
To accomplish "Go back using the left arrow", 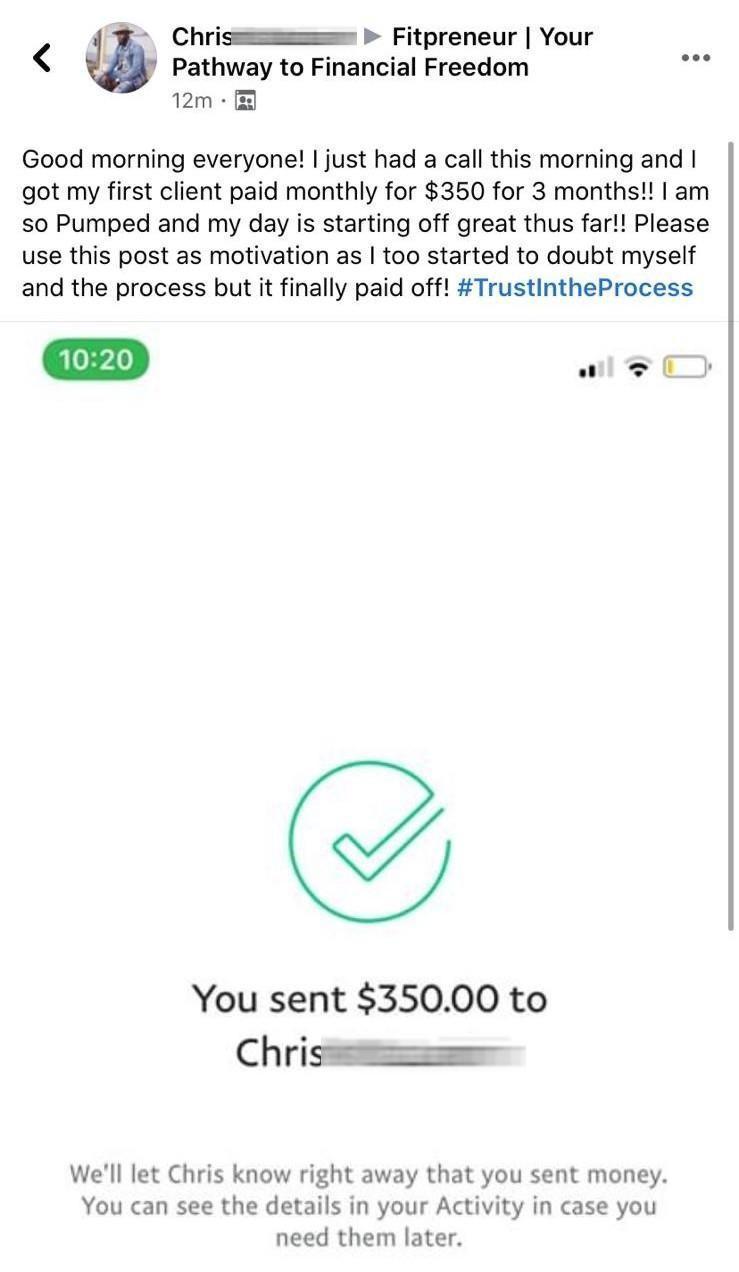I will pos(42,57).
